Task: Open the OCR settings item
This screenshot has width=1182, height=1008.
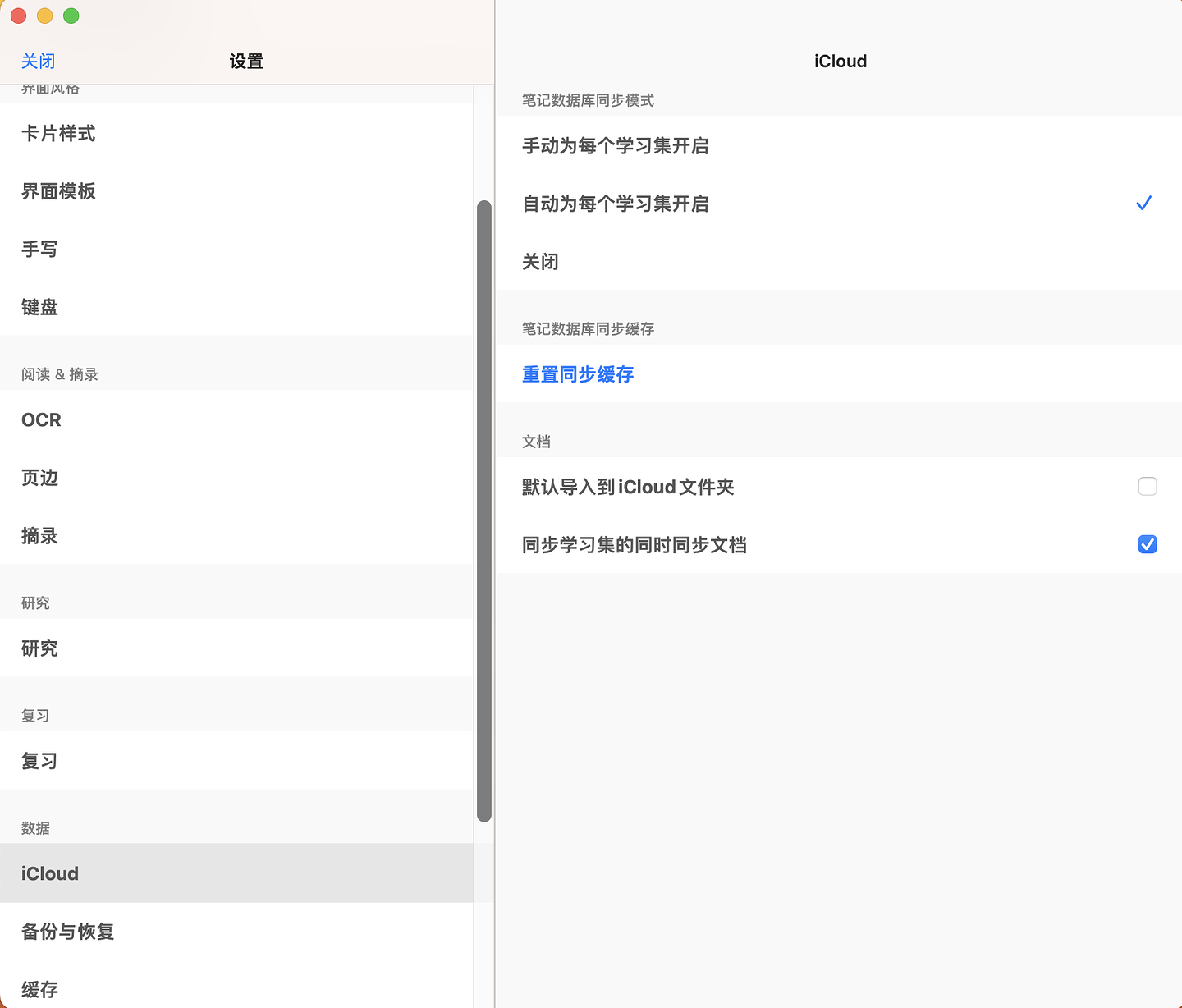Action: 236,419
